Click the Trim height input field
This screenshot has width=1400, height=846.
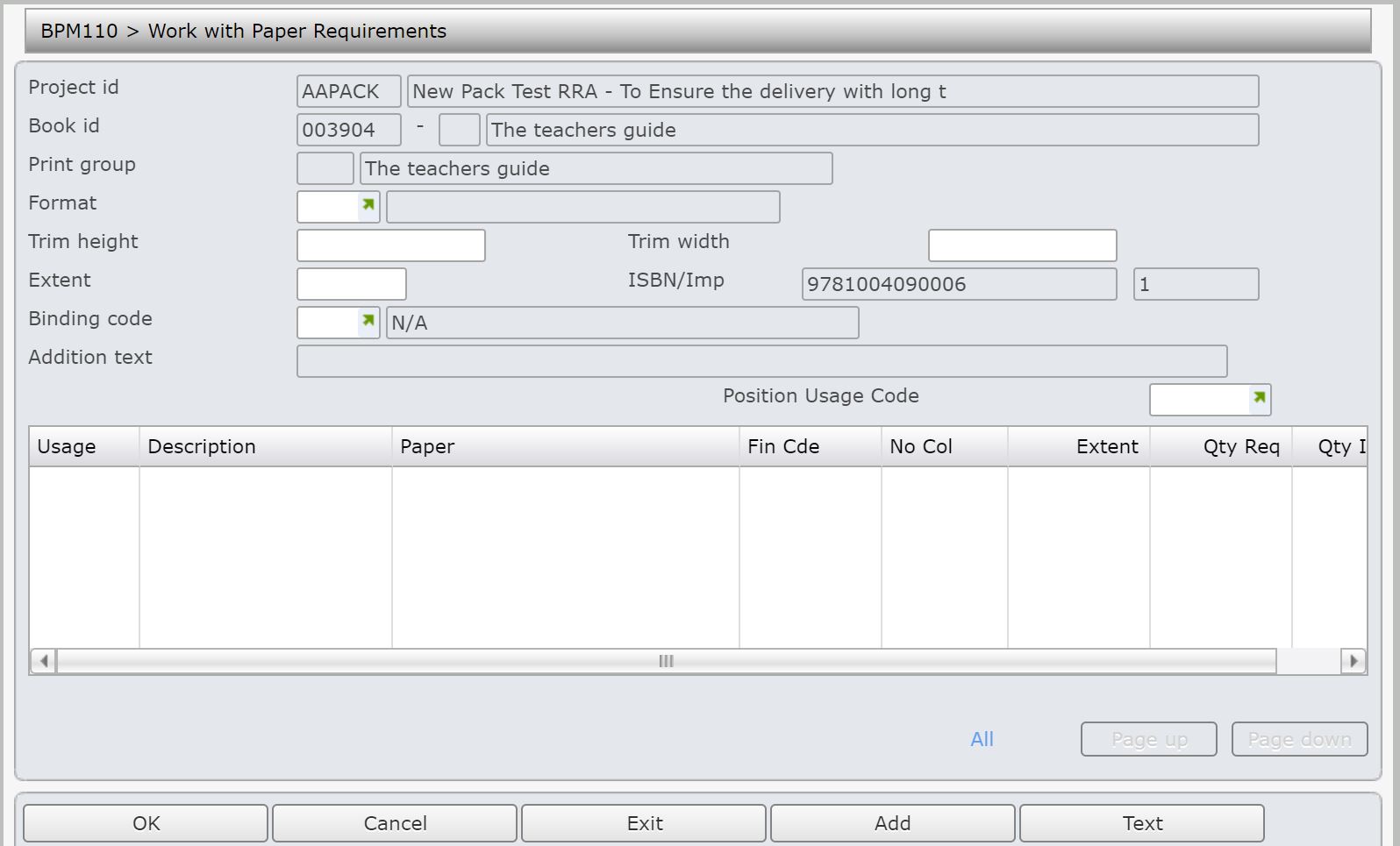(390, 245)
